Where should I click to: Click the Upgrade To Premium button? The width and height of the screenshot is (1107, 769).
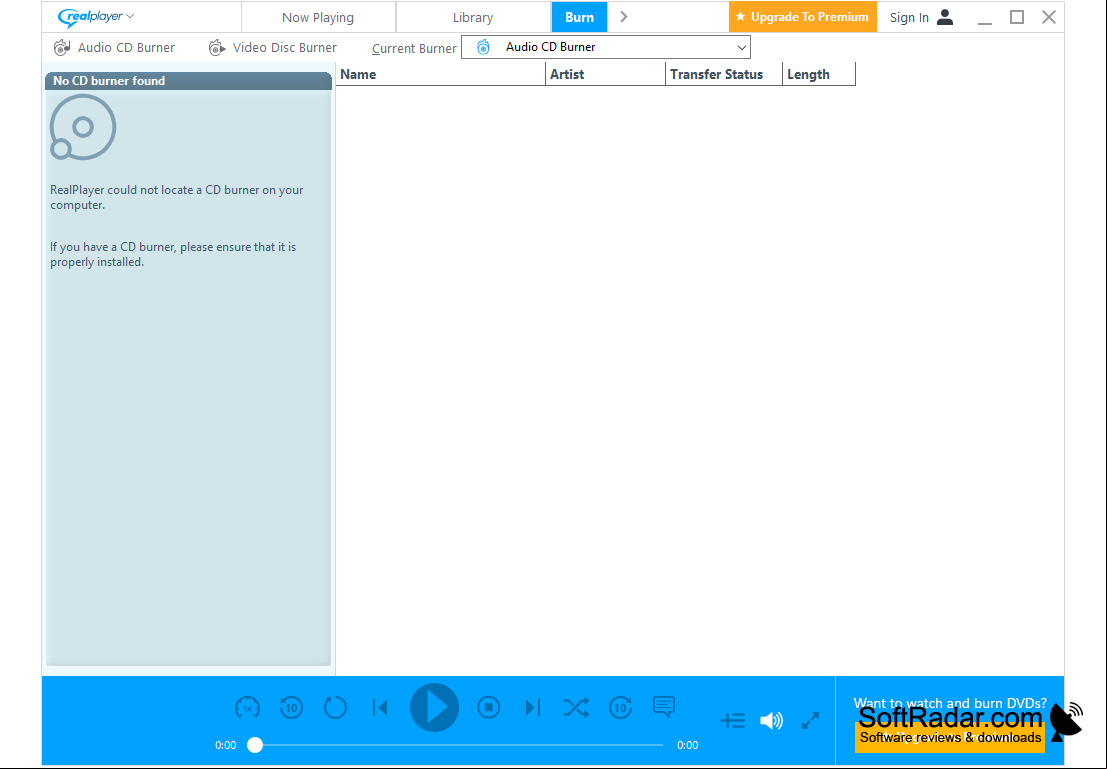803,17
